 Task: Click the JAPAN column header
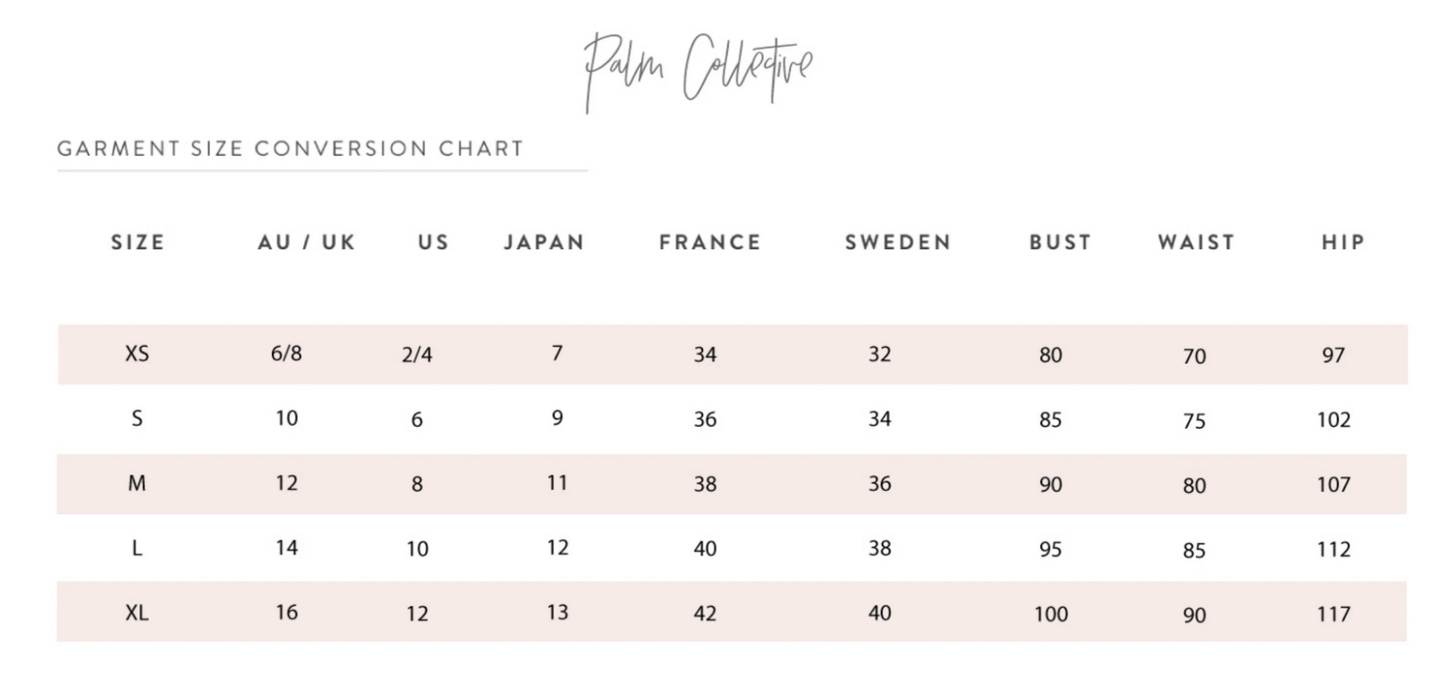544,242
